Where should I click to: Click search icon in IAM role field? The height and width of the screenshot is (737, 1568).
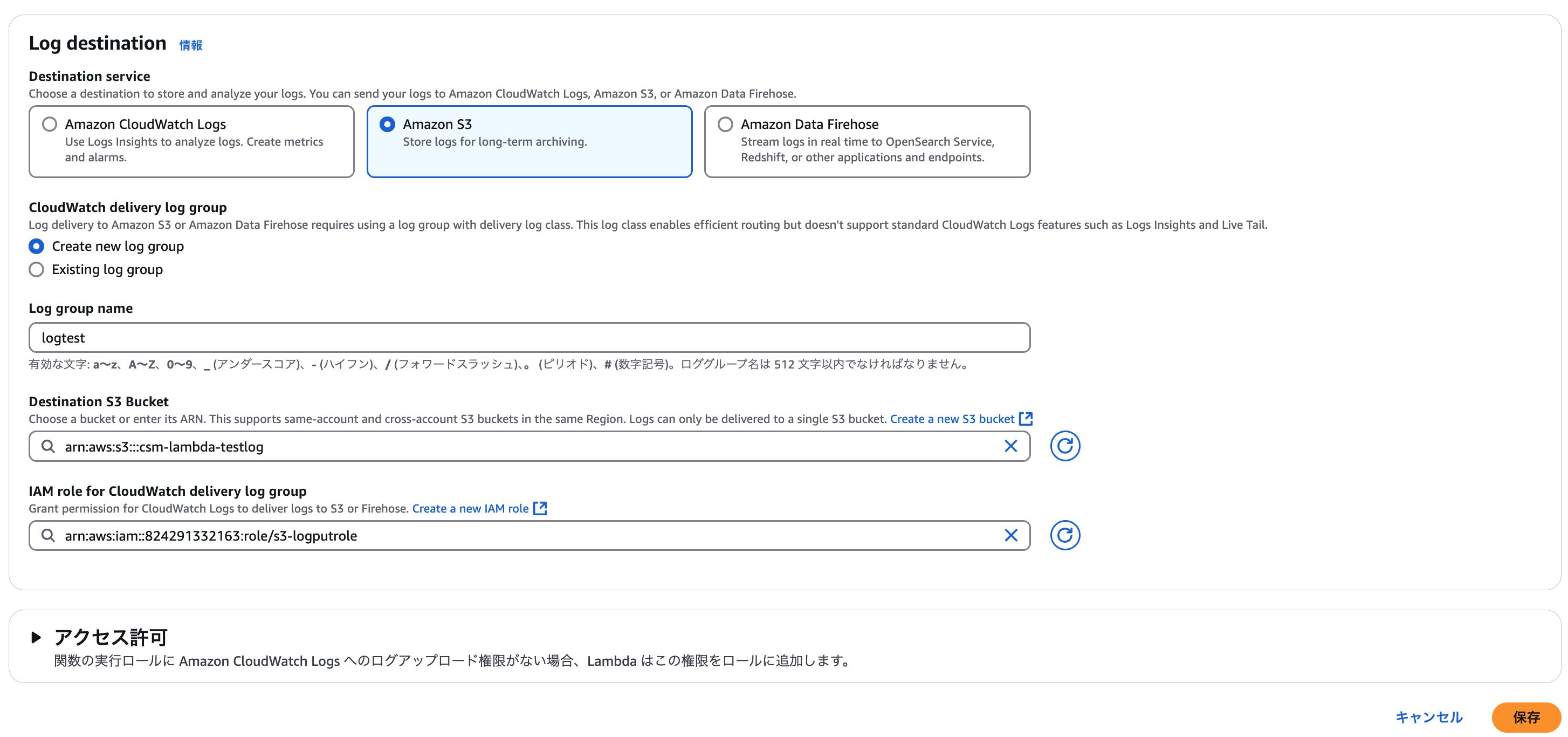(48, 535)
